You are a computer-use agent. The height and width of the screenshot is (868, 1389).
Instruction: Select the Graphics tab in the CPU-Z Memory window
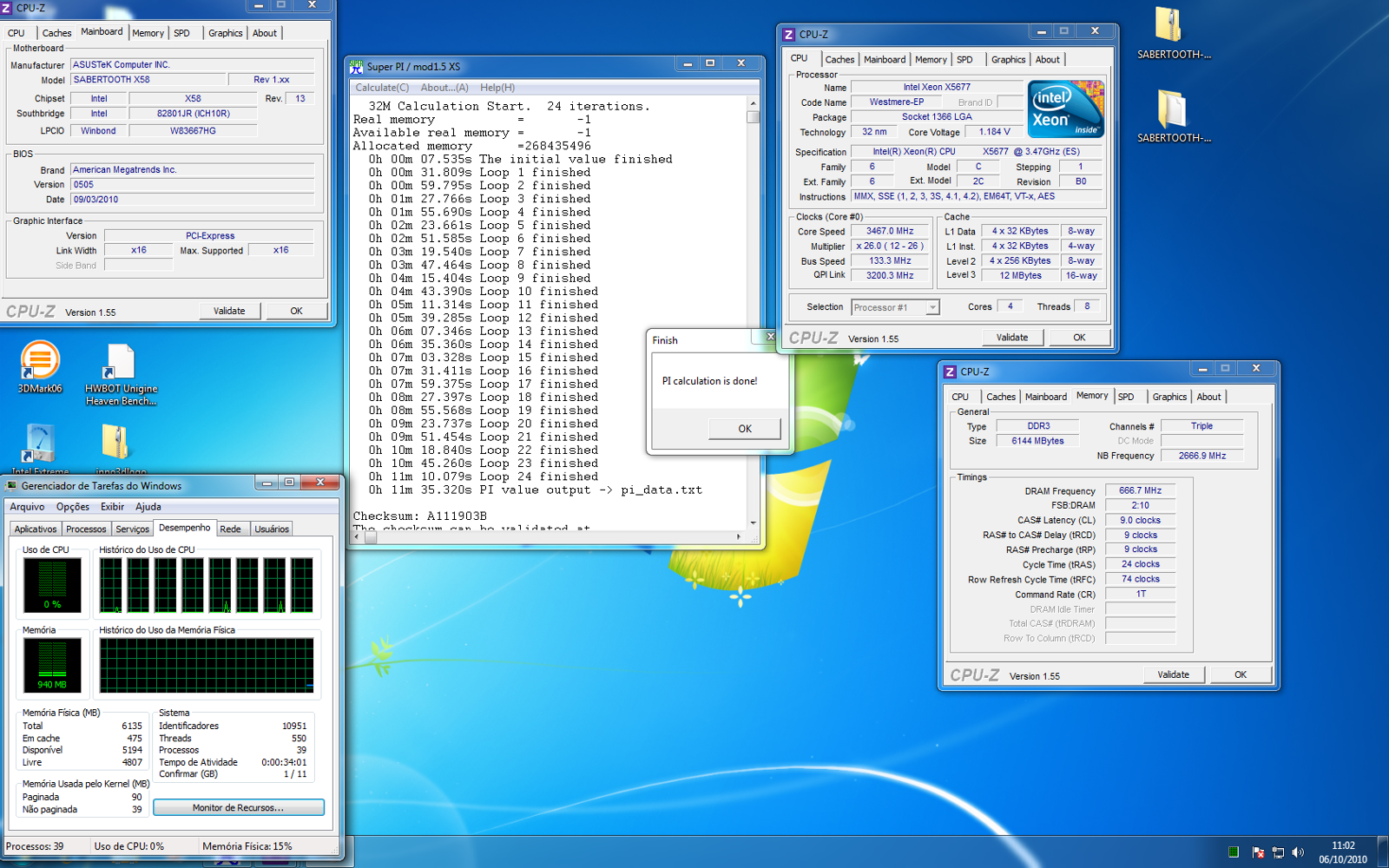1169,397
